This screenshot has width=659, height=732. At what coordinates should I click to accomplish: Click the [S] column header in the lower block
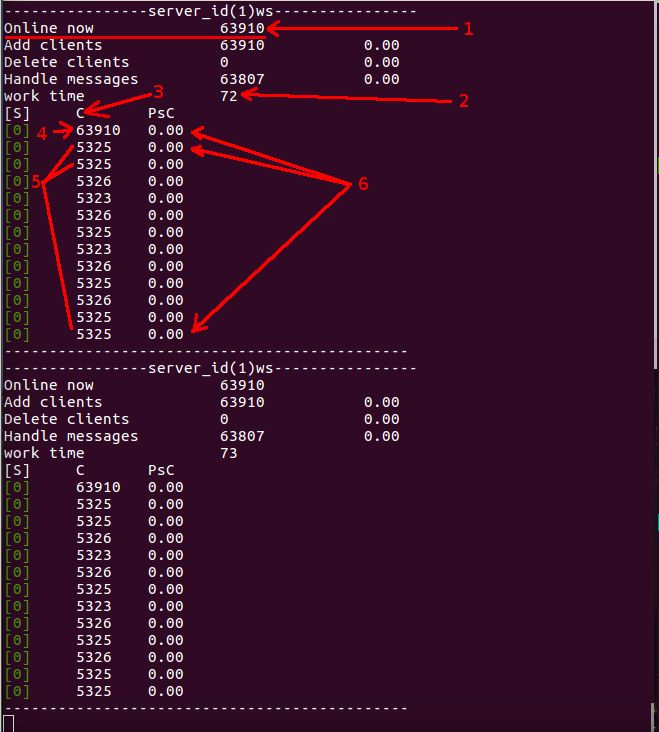[x=17, y=471]
